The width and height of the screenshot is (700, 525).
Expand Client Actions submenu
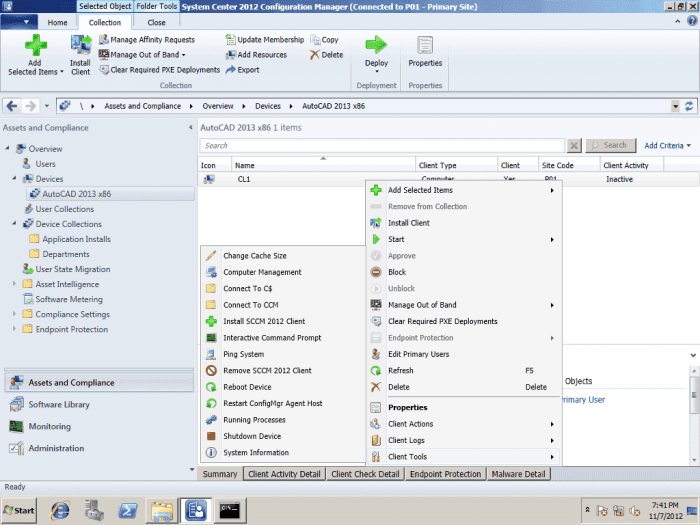463,424
